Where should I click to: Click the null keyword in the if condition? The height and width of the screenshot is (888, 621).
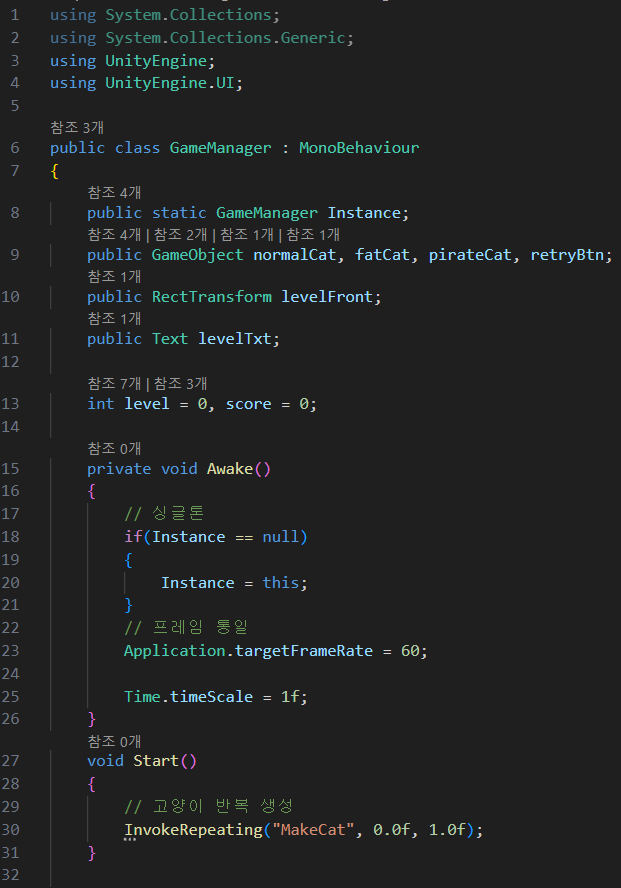[x=281, y=537]
